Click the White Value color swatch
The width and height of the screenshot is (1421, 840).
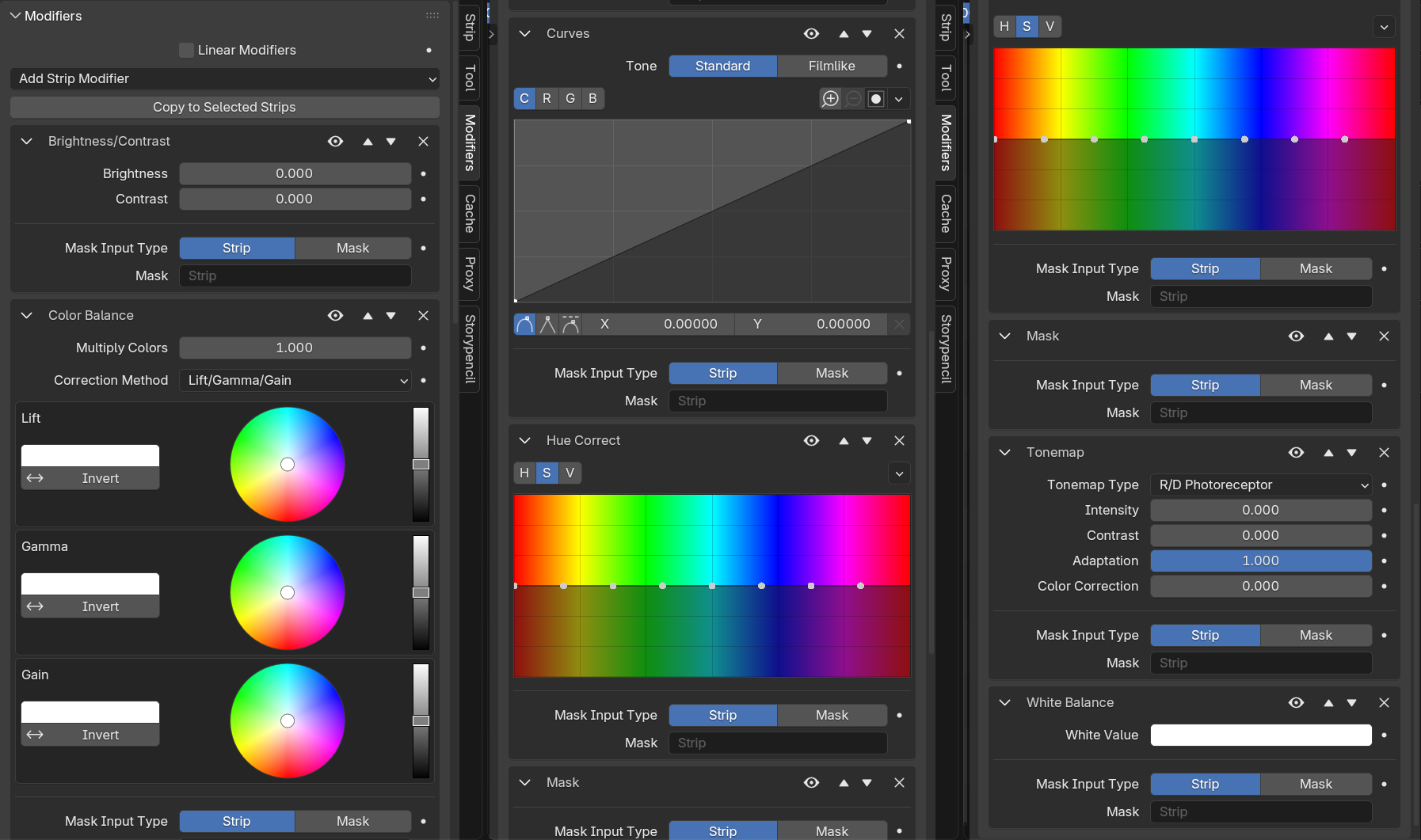tap(1261, 735)
